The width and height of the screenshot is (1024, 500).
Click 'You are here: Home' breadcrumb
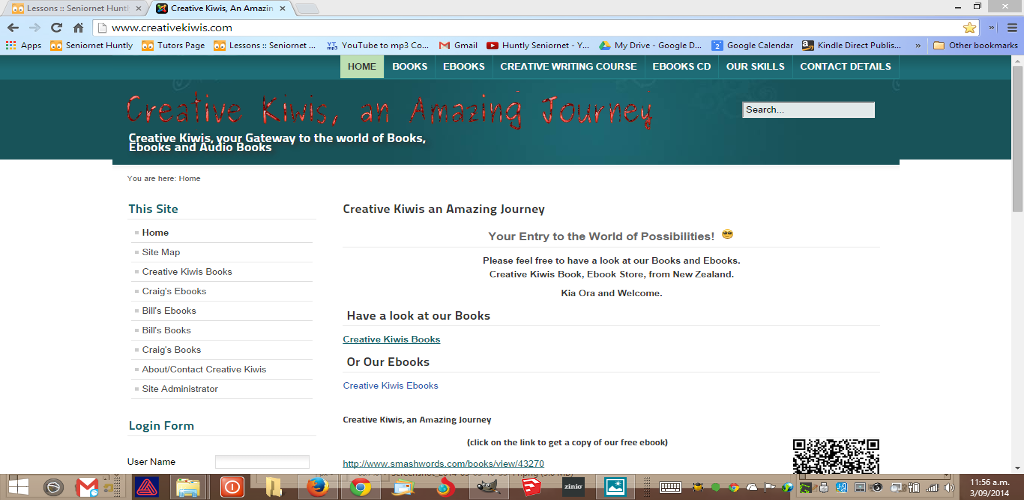(164, 178)
